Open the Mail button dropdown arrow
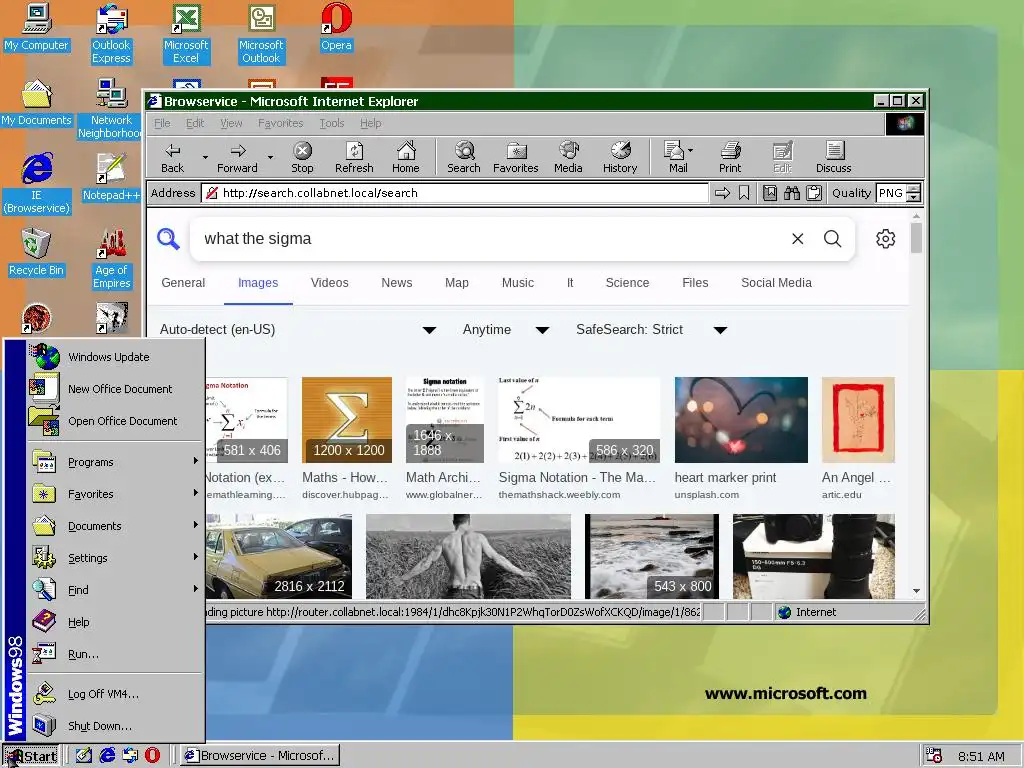The width and height of the screenshot is (1024, 768). click(690, 150)
